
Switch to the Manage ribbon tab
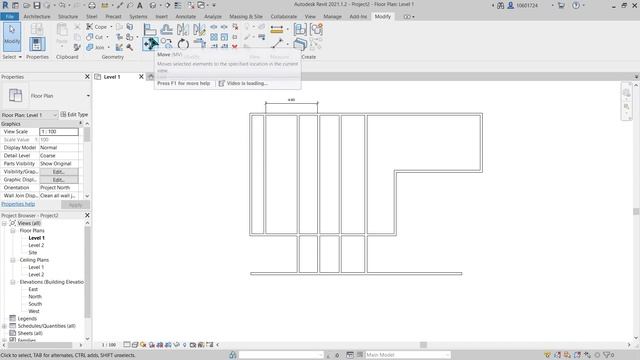[332, 17]
